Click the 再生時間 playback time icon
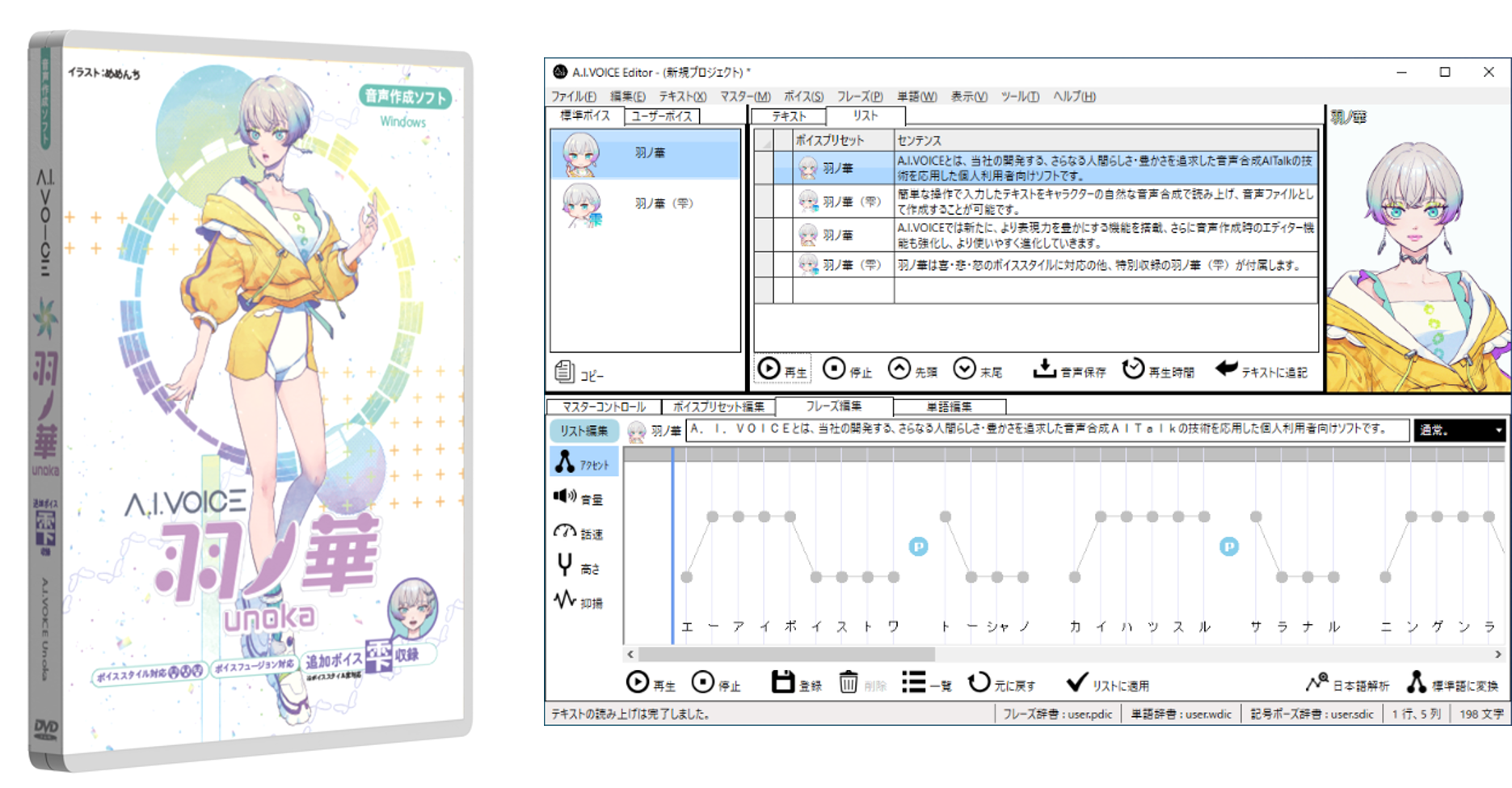 [x=1133, y=369]
